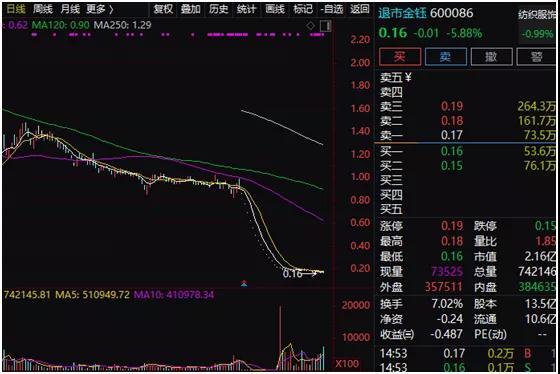Click the 历史 history toolbar item
This screenshot has width=560, height=374.
coord(218,9)
